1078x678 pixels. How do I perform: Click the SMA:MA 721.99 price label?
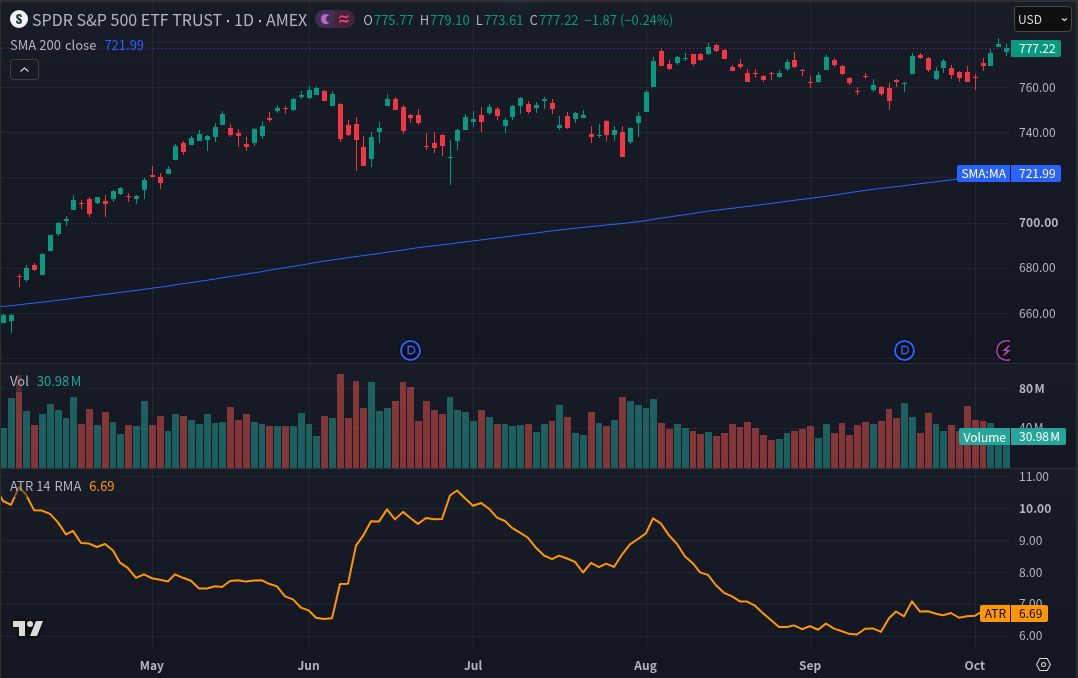click(1009, 173)
